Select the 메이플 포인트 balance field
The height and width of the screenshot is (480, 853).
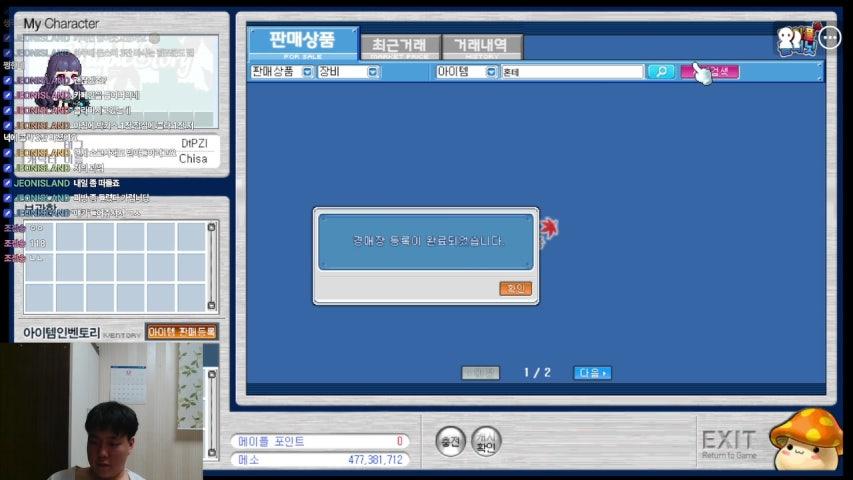[x=320, y=441]
